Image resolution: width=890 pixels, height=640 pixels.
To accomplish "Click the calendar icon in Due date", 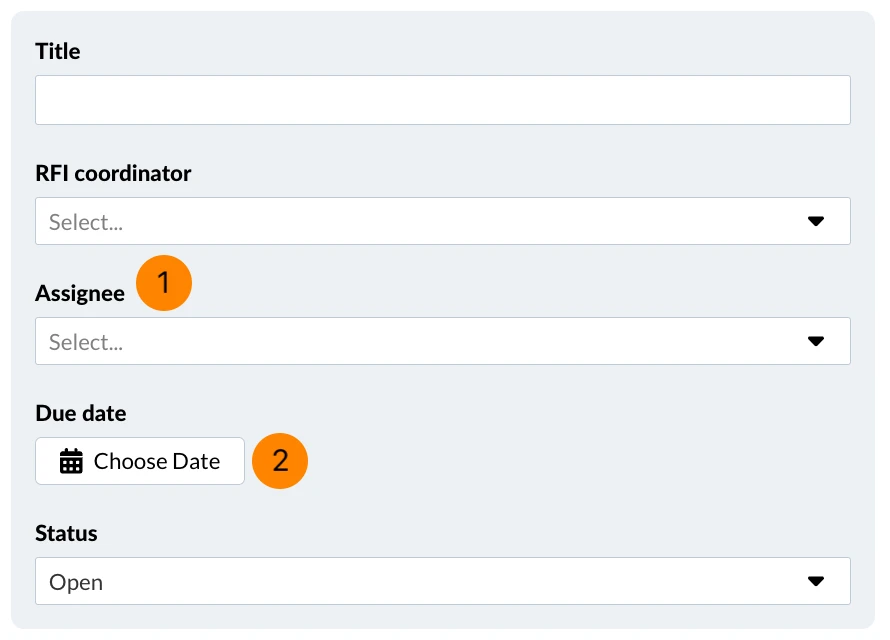I will coord(71,461).
